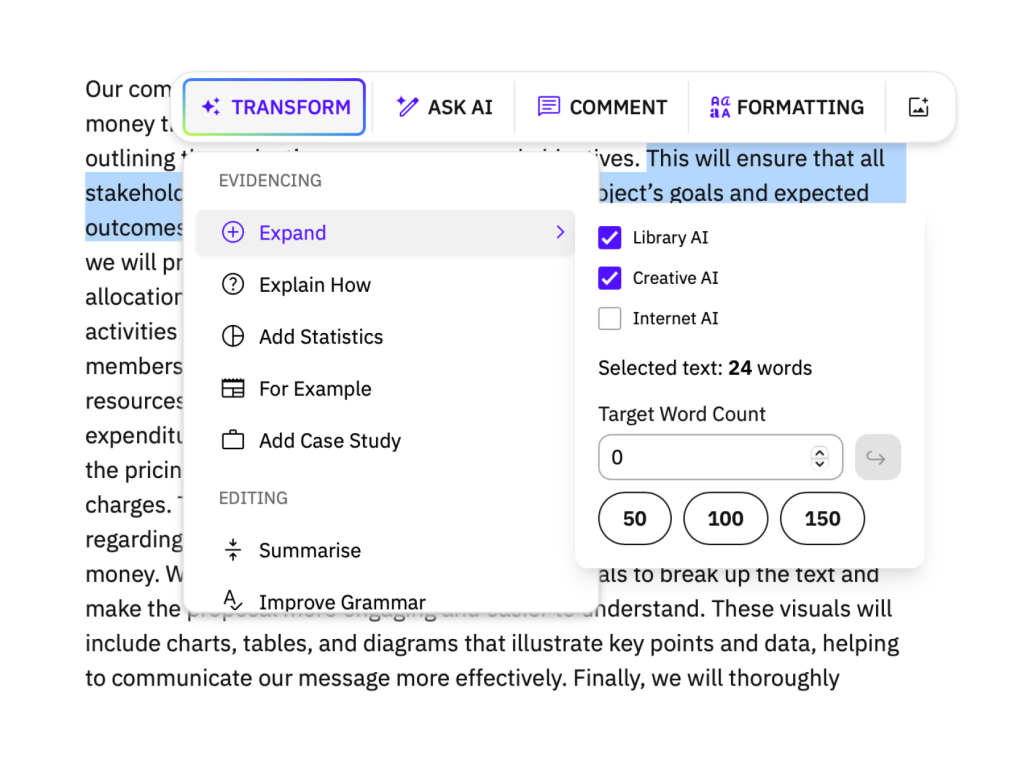Click the image insert icon in toolbar
Viewport: 1024px width, 768px height.
tap(918, 107)
